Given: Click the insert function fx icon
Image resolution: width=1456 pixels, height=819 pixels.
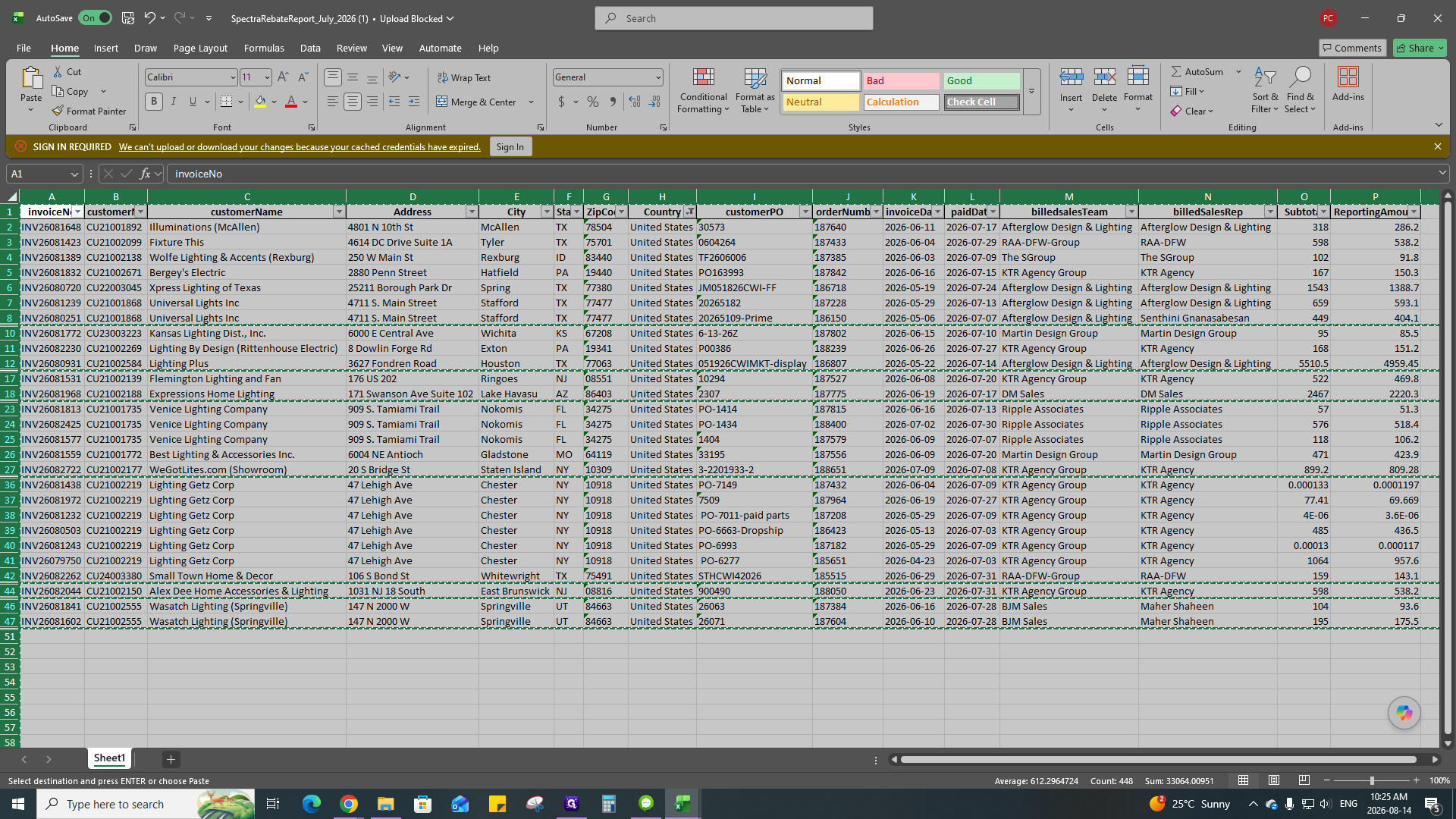Looking at the screenshot, I should tap(145, 174).
